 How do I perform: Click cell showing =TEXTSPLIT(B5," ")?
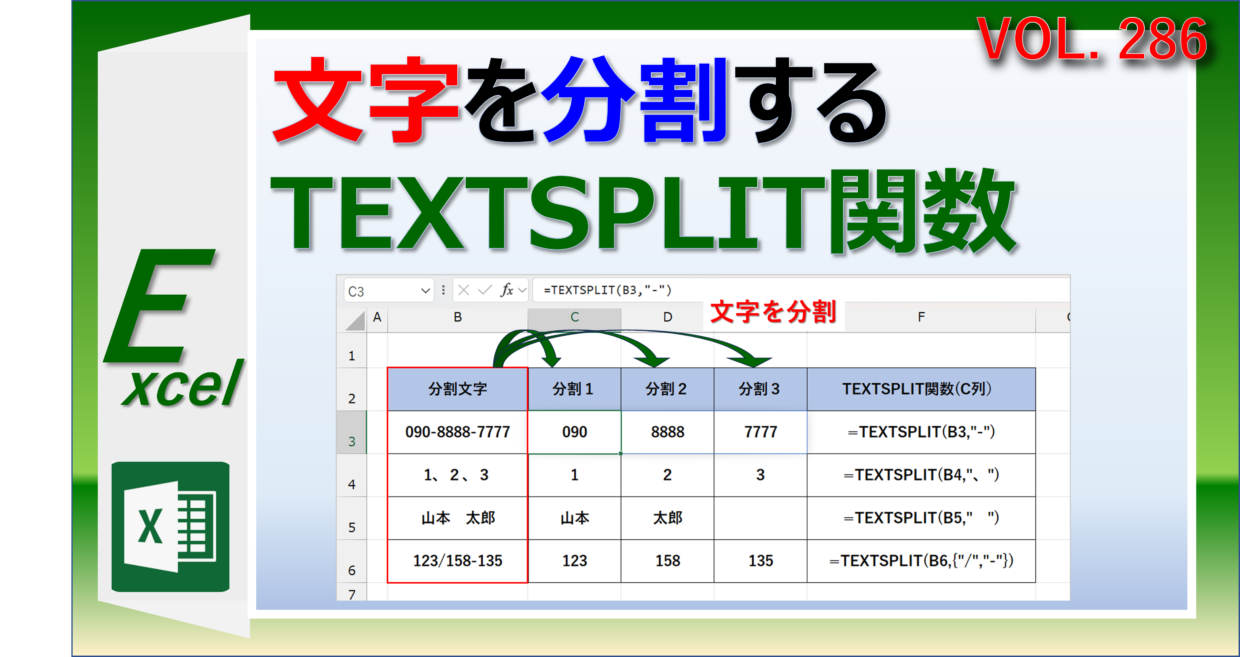921,518
